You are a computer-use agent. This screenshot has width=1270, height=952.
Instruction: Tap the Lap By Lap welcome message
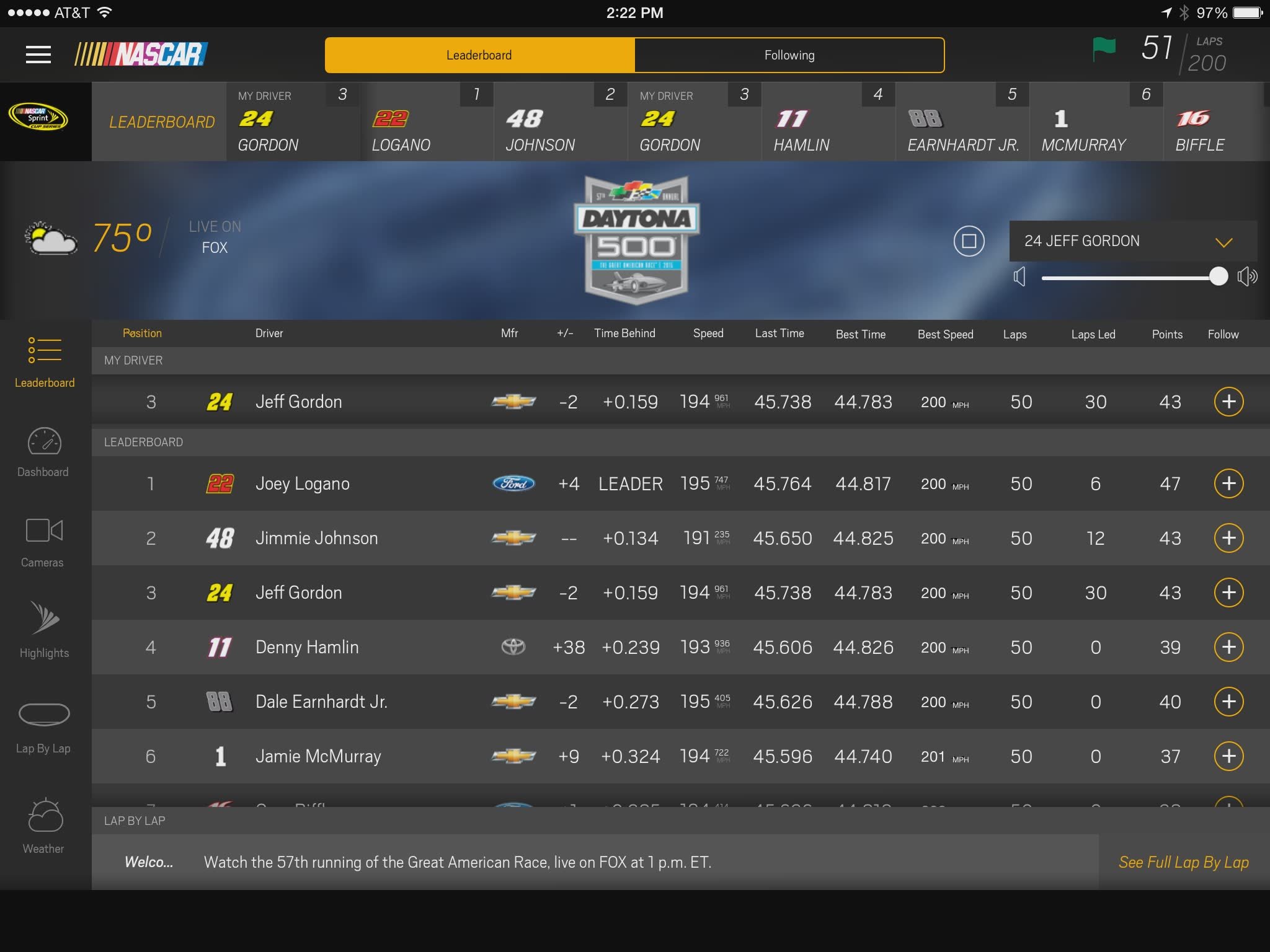(x=458, y=862)
